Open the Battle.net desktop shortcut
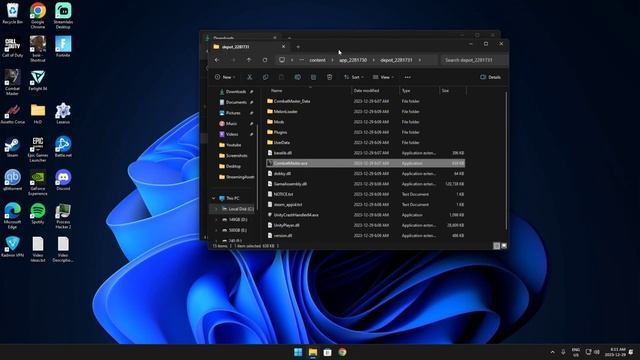The height and width of the screenshot is (360, 640). tap(63, 147)
